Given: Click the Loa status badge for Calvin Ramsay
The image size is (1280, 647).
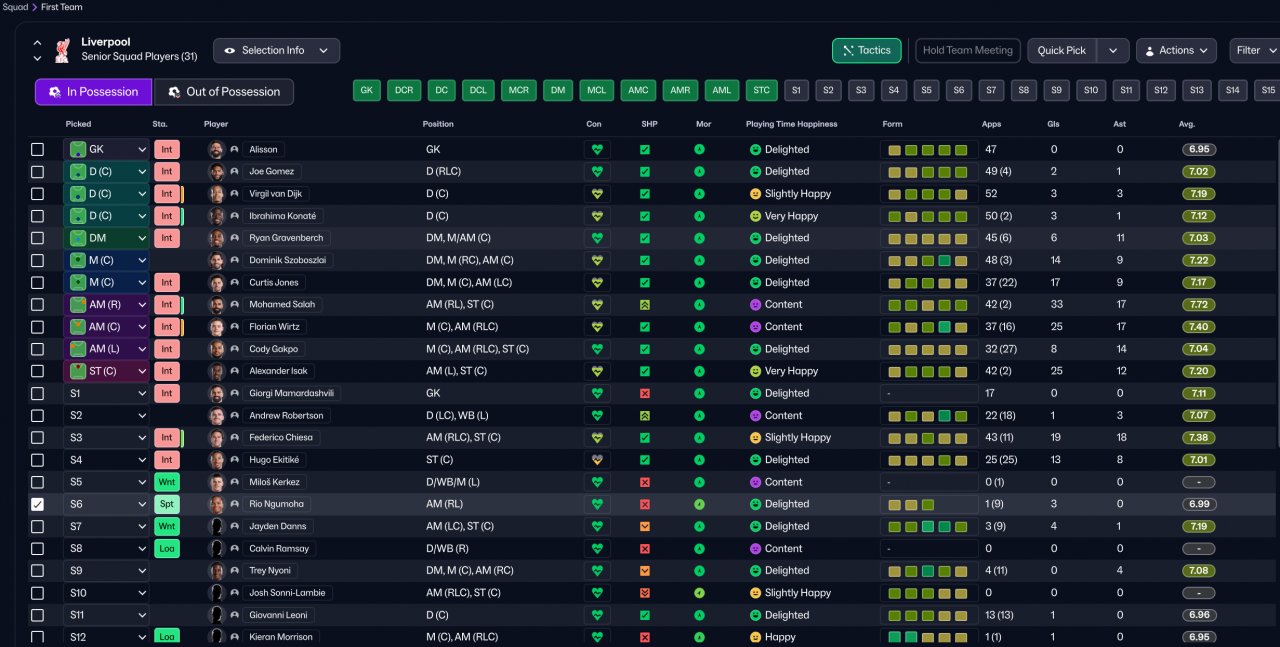Looking at the screenshot, I should [x=167, y=549].
